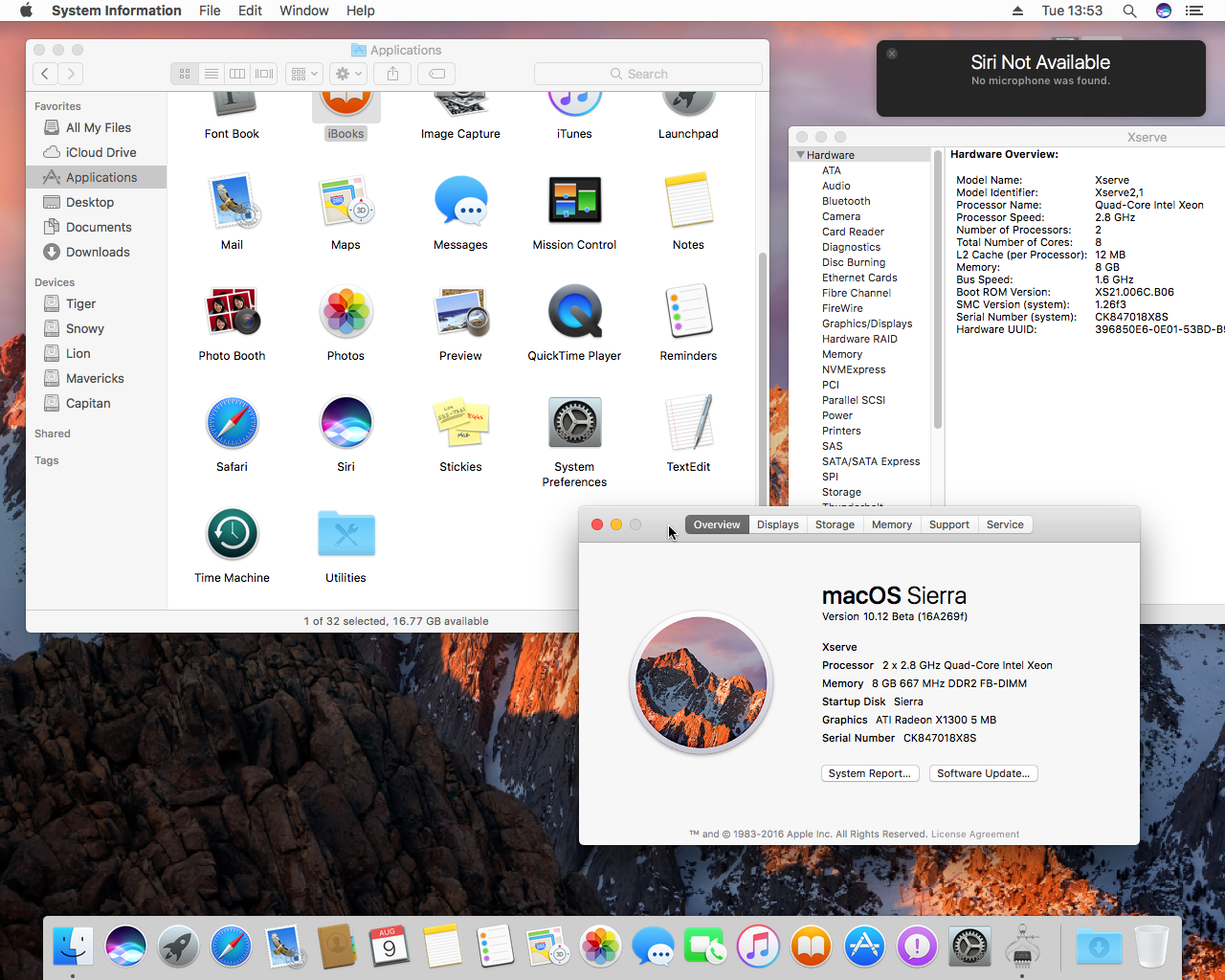Select SATA/SATA Express in the Hardware list
This screenshot has width=1225, height=980.
(871, 461)
